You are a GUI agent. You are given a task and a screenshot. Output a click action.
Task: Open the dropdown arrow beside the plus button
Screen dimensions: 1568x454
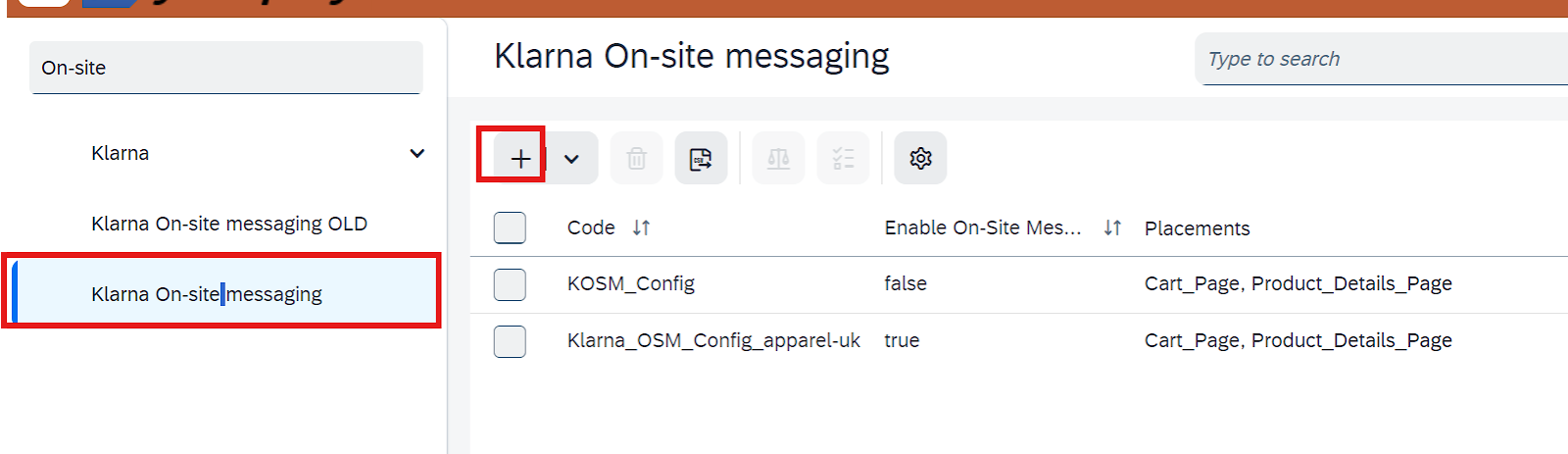pyautogui.click(x=571, y=158)
